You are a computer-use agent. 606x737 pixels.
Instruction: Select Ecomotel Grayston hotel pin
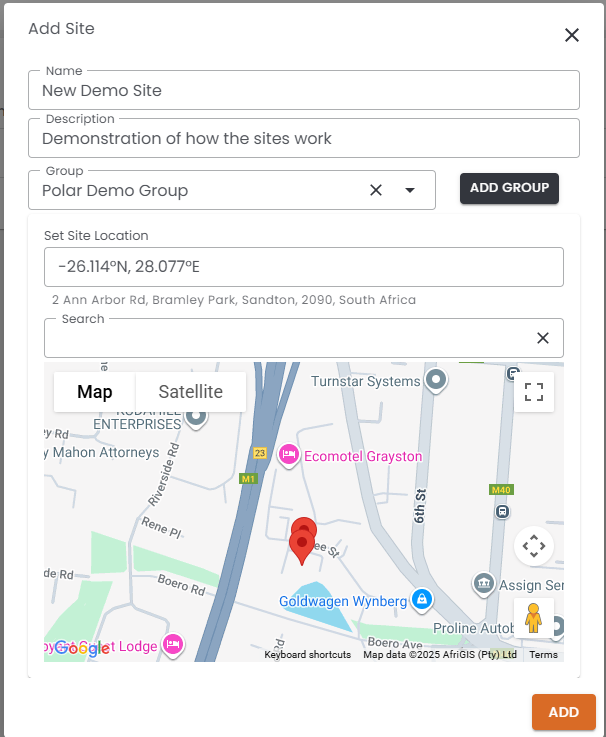coord(289,455)
